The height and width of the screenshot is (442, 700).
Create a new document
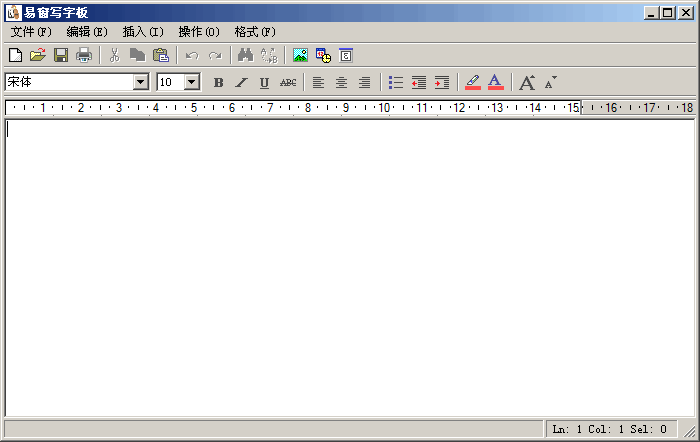click(15, 55)
